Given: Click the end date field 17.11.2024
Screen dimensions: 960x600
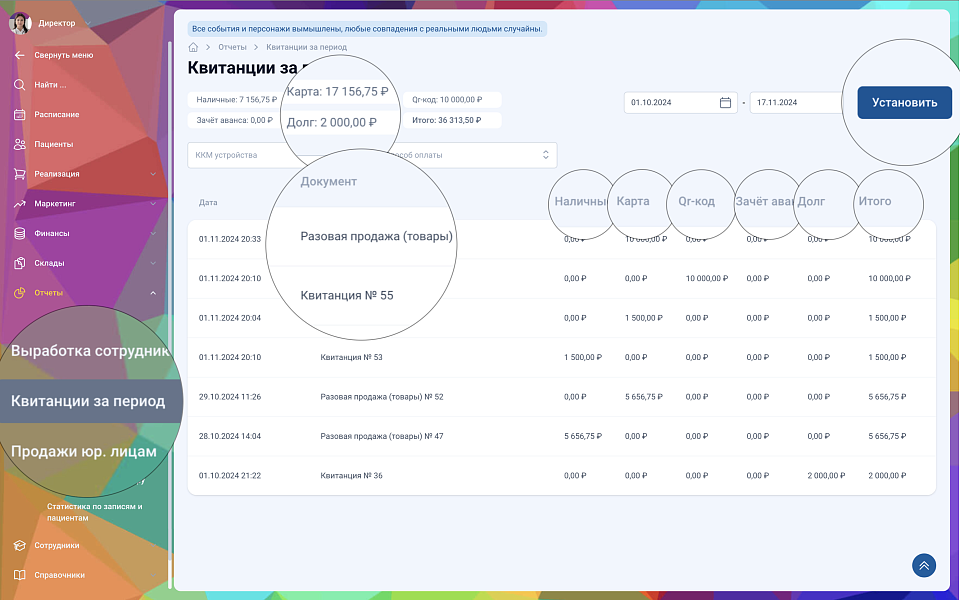Looking at the screenshot, I should point(795,103).
